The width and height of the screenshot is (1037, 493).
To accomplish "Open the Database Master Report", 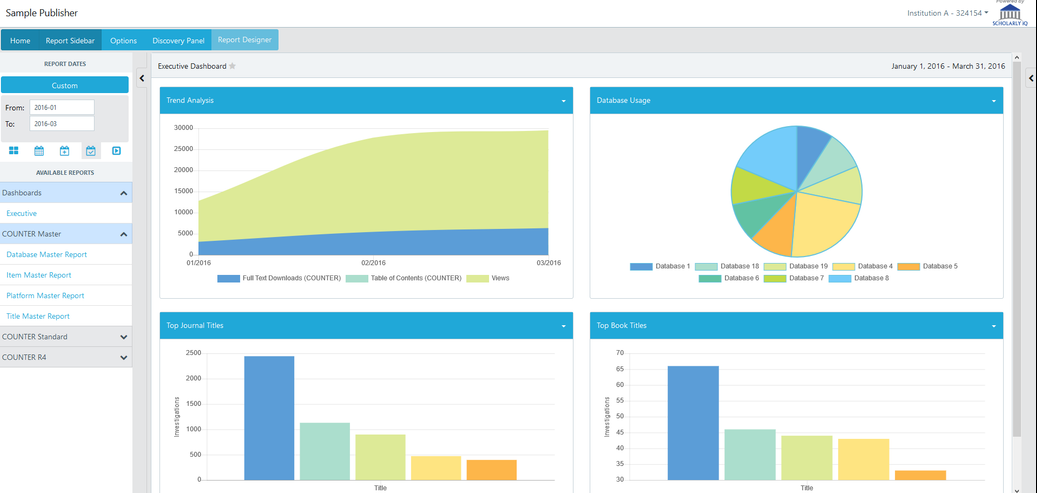I will tap(46, 255).
